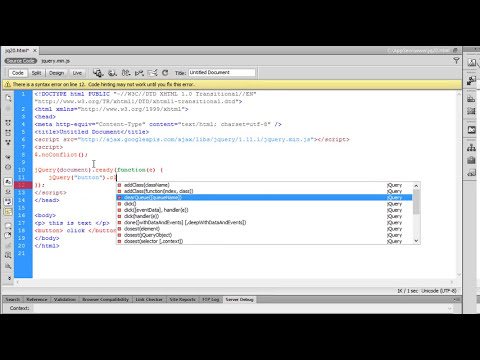Select the jq20.html document tab
Image resolution: width=480 pixels, height=360 pixels.
(x=17, y=50)
